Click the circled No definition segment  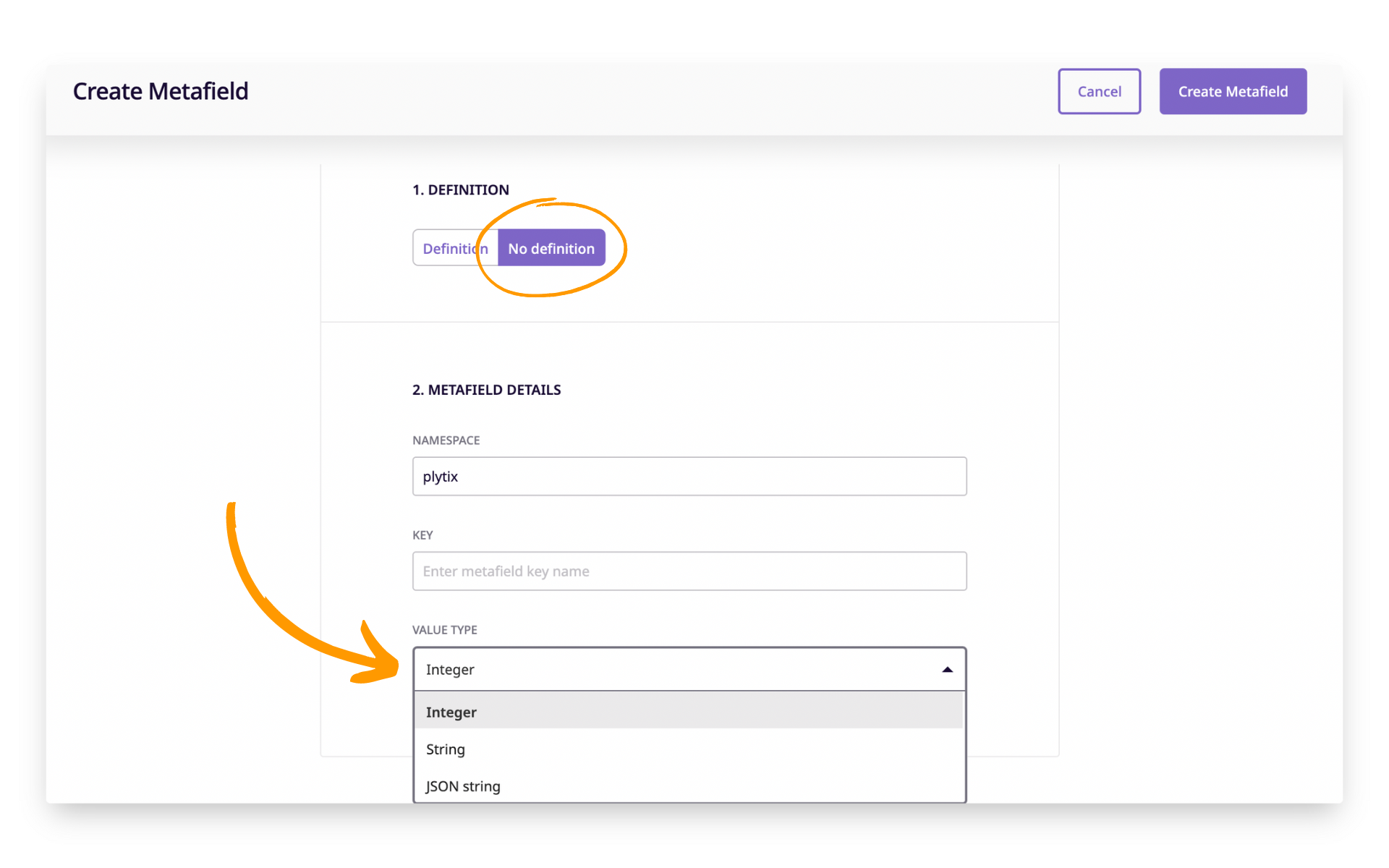coord(551,247)
